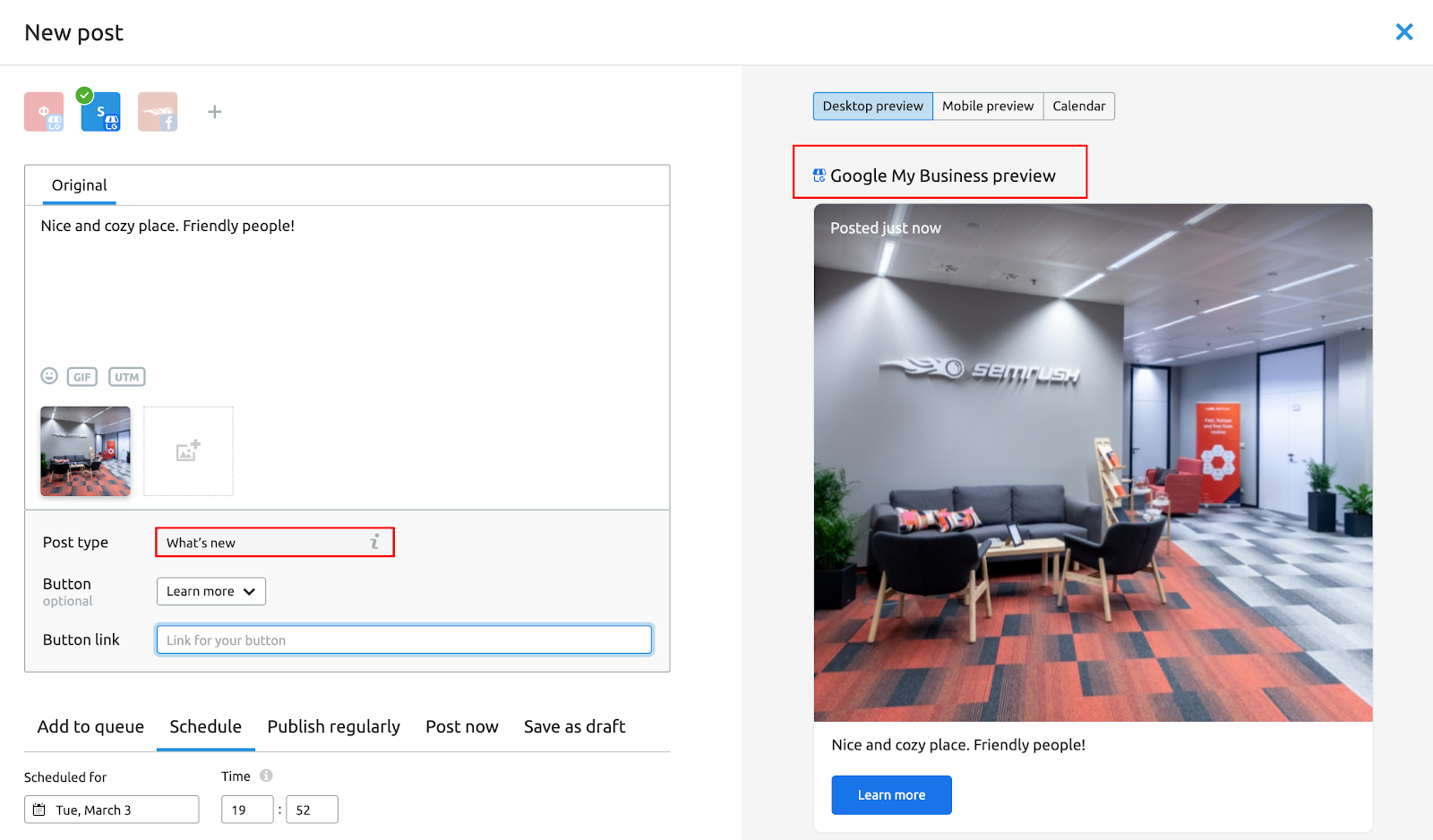Select the pink 'Φ' Google business profile
Viewport: 1433px width, 840px height.
click(44, 112)
